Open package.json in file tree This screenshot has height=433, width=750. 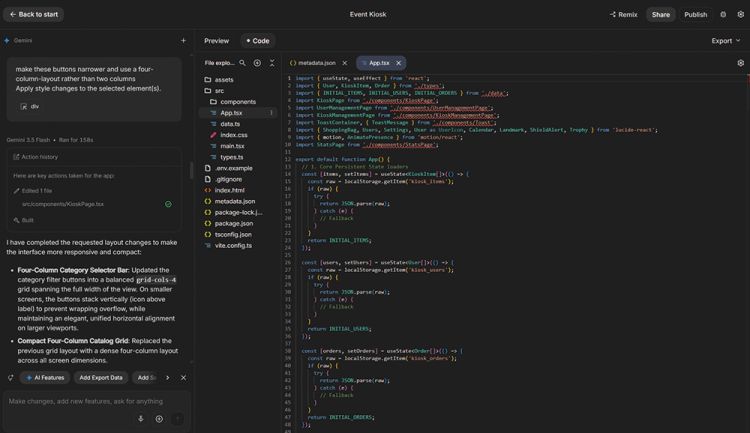coord(233,223)
